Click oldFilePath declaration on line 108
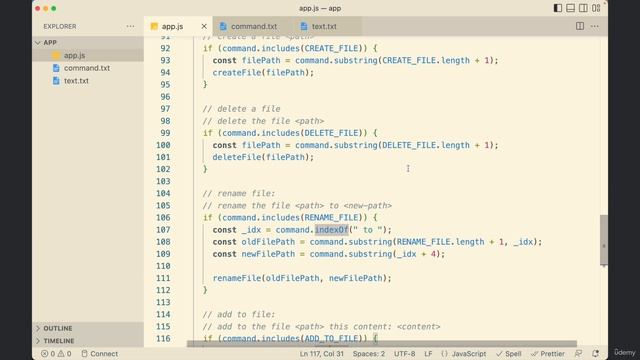The width and height of the screenshot is (640, 360). click(268, 242)
